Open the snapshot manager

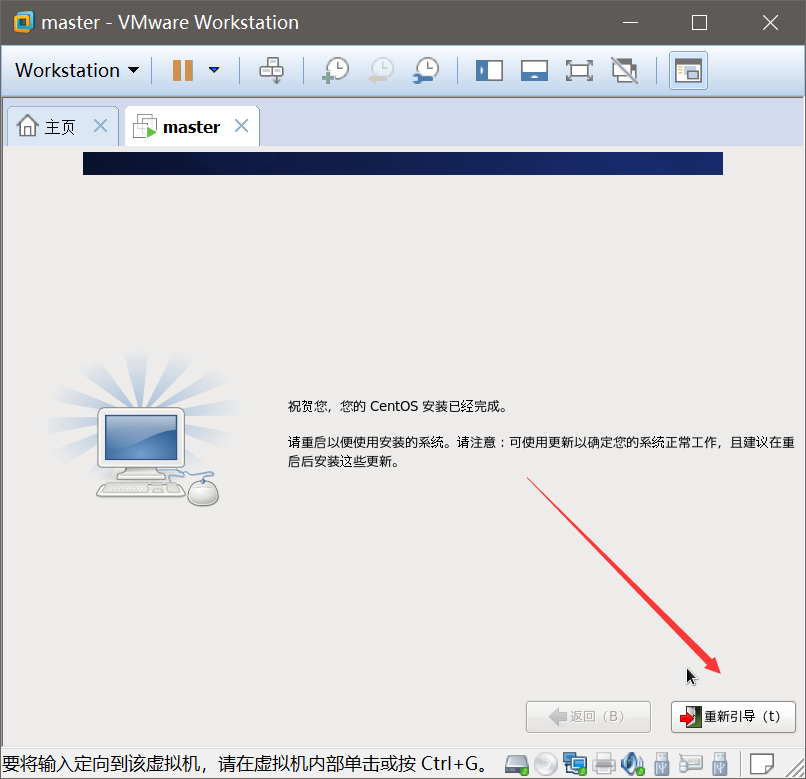426,70
